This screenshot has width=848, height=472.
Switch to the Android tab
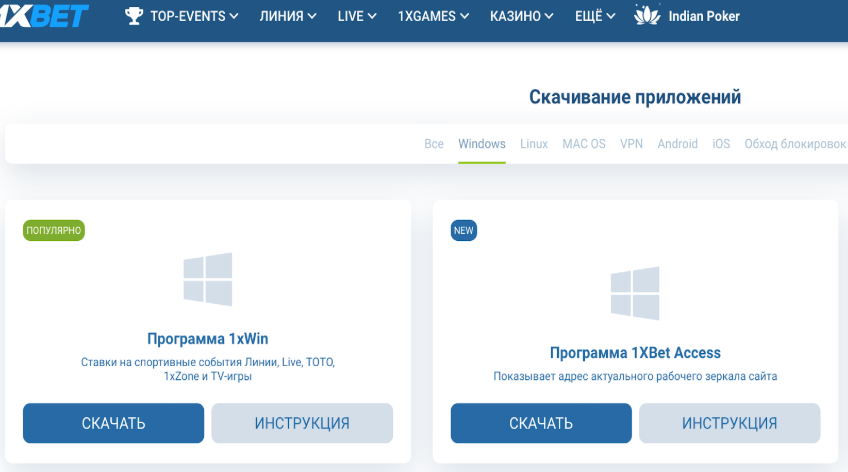[x=677, y=144]
